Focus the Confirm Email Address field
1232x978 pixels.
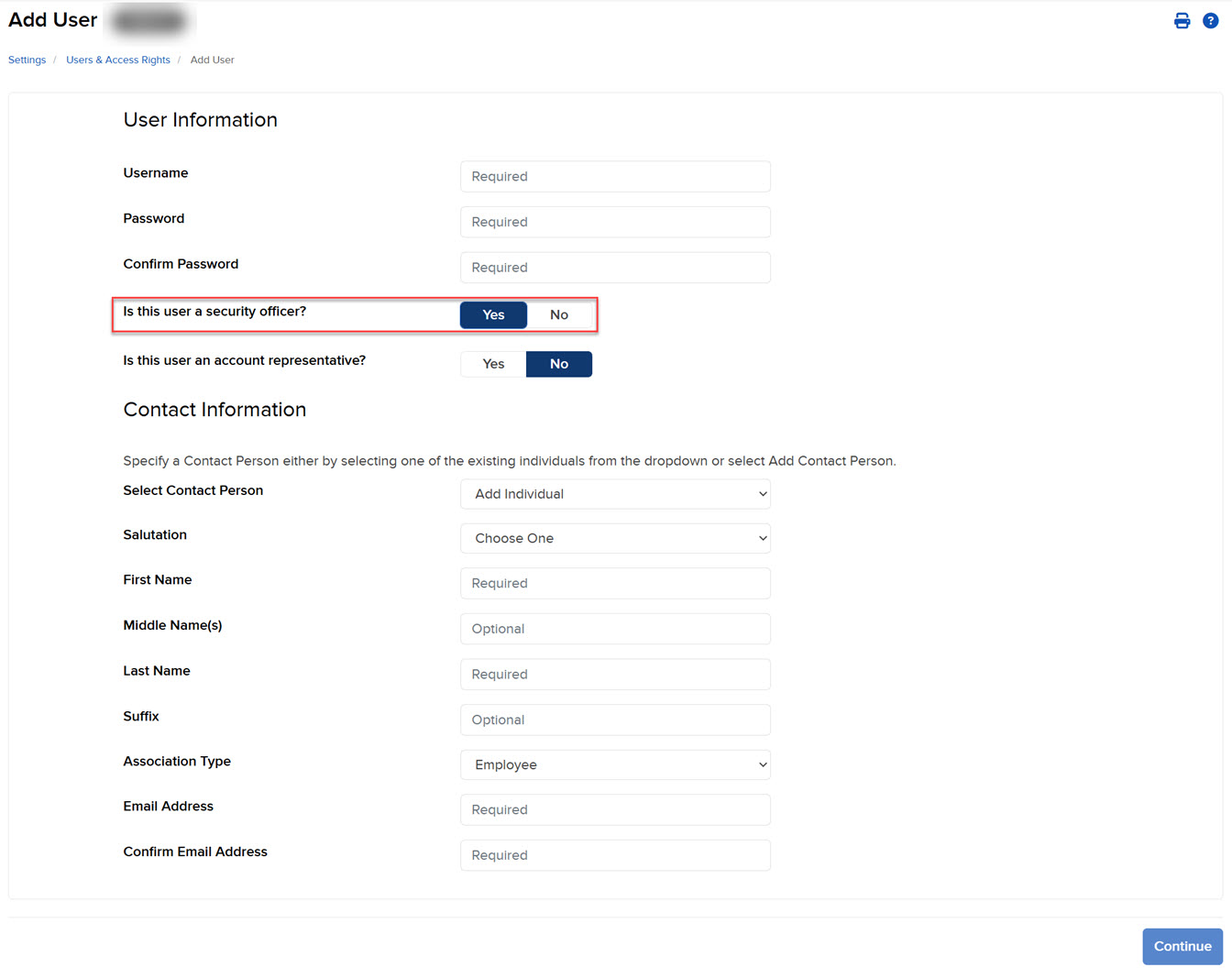tap(614, 855)
